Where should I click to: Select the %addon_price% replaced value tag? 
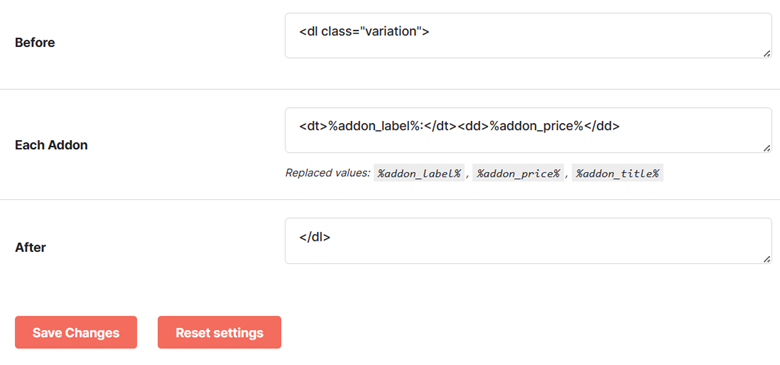coord(518,174)
